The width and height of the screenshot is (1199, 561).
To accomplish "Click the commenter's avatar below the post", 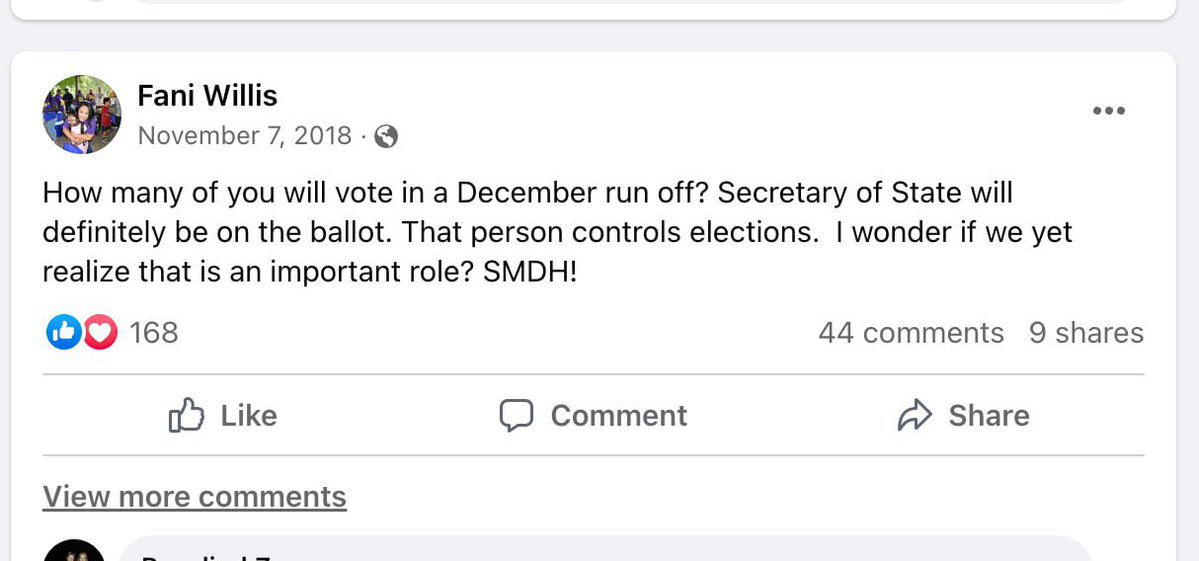I will coord(74,552).
